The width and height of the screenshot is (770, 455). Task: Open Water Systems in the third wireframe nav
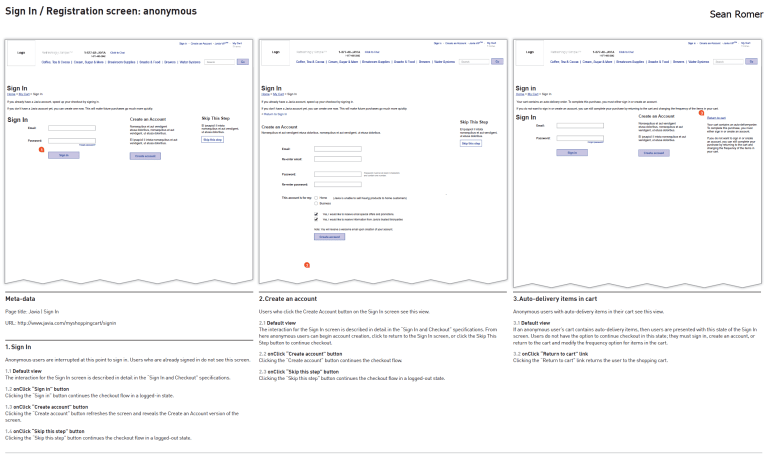[x=695, y=62]
